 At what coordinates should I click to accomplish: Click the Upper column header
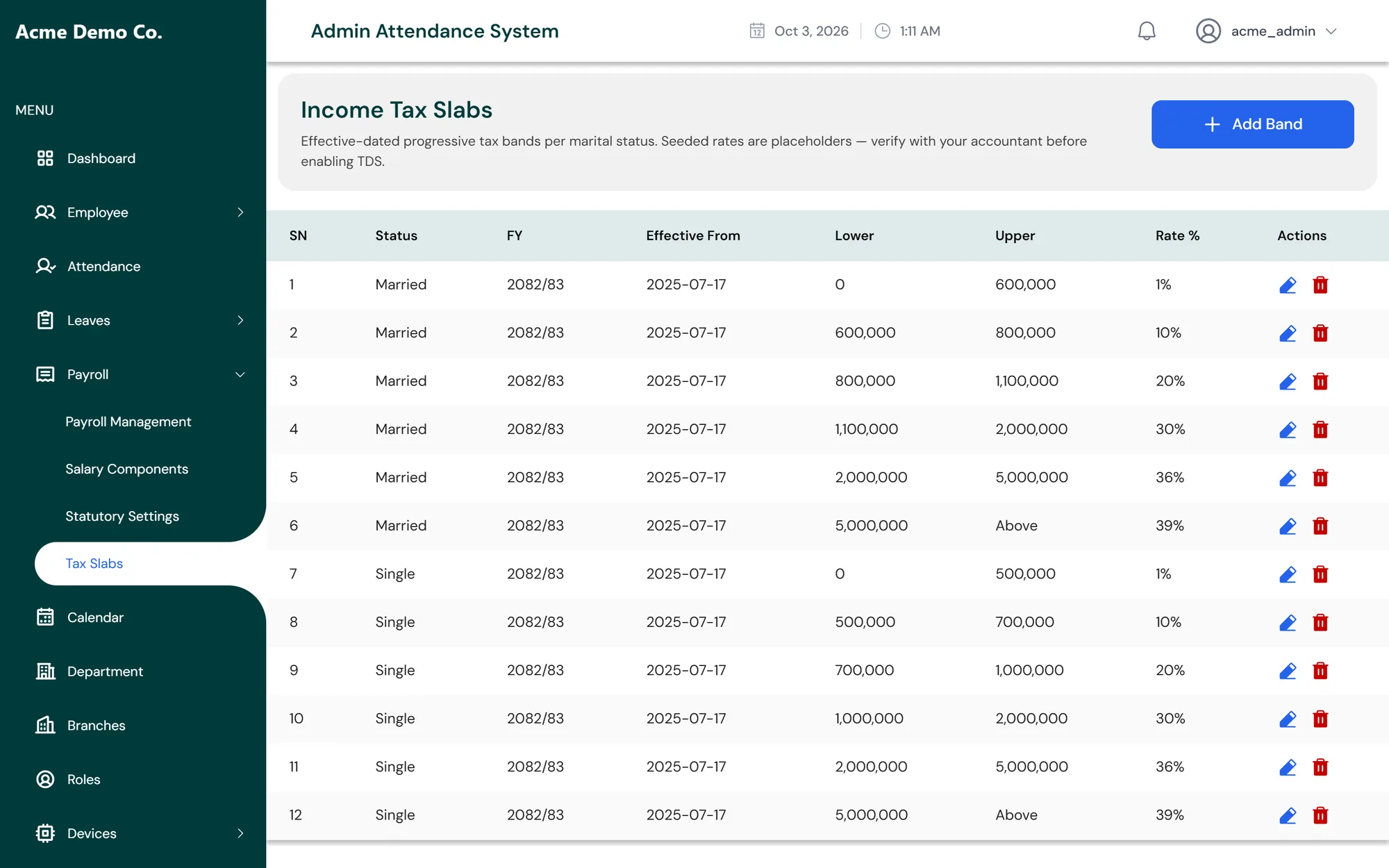(1015, 235)
